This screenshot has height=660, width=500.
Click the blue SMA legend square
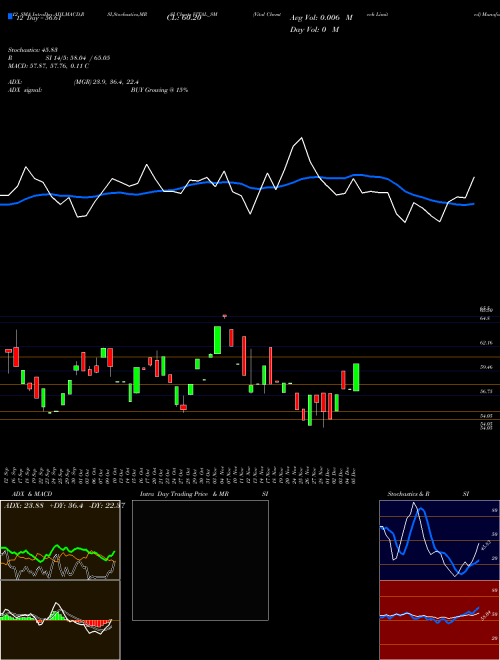coord(11,16)
